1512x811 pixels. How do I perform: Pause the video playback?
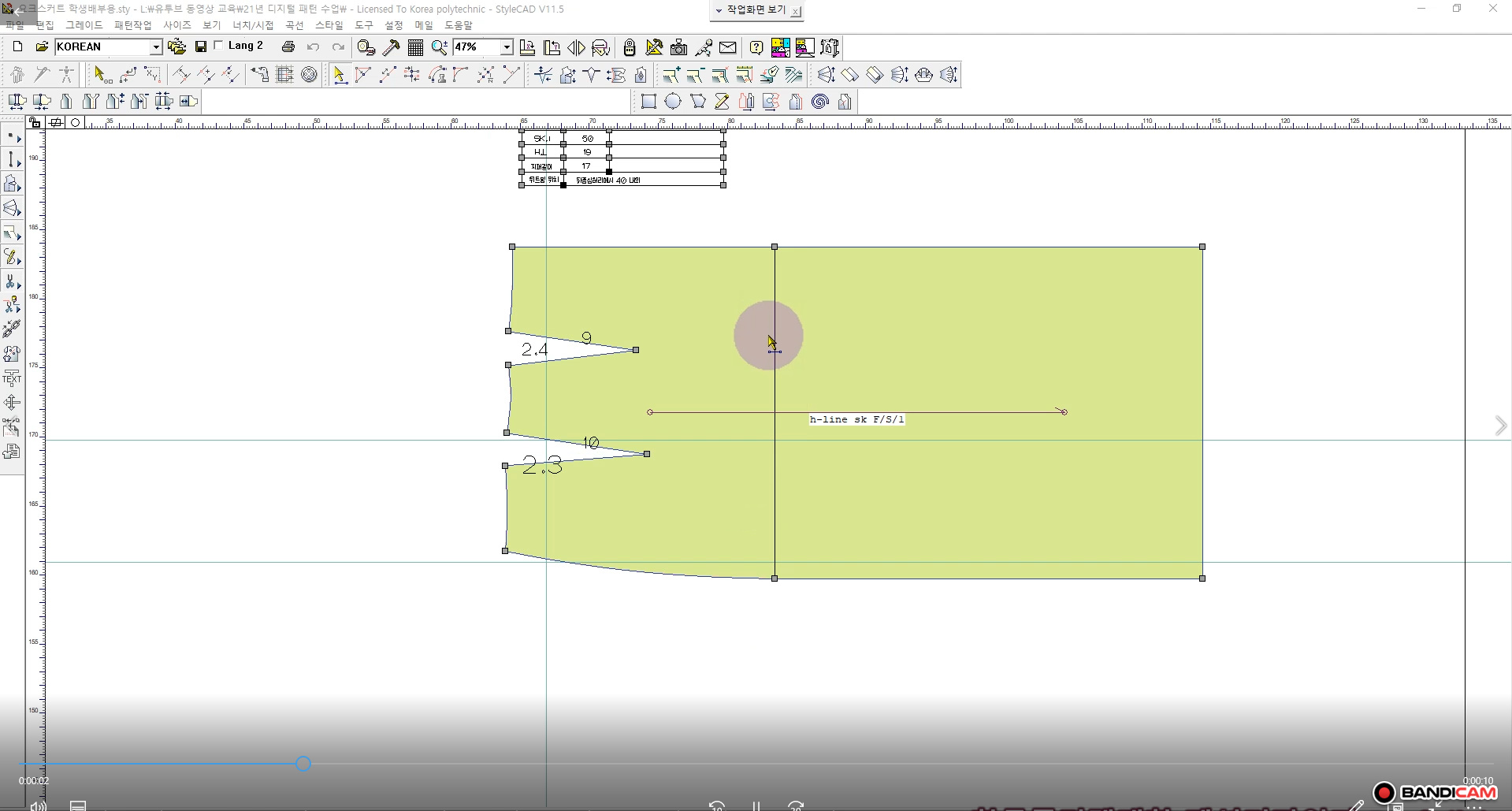(x=756, y=805)
